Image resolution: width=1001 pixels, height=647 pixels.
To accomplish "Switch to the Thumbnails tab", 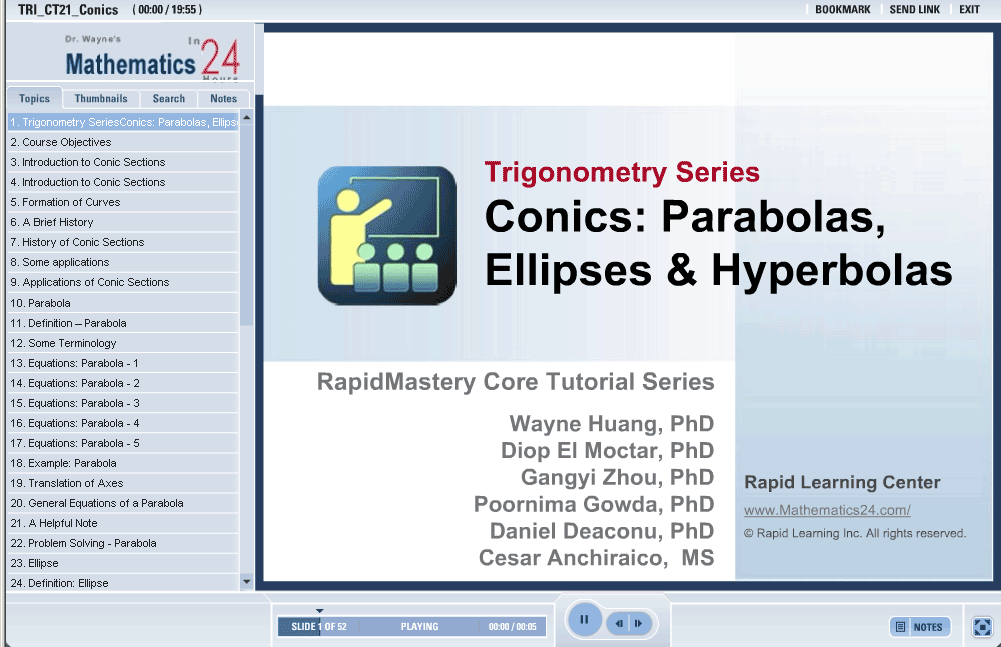I will [x=101, y=98].
